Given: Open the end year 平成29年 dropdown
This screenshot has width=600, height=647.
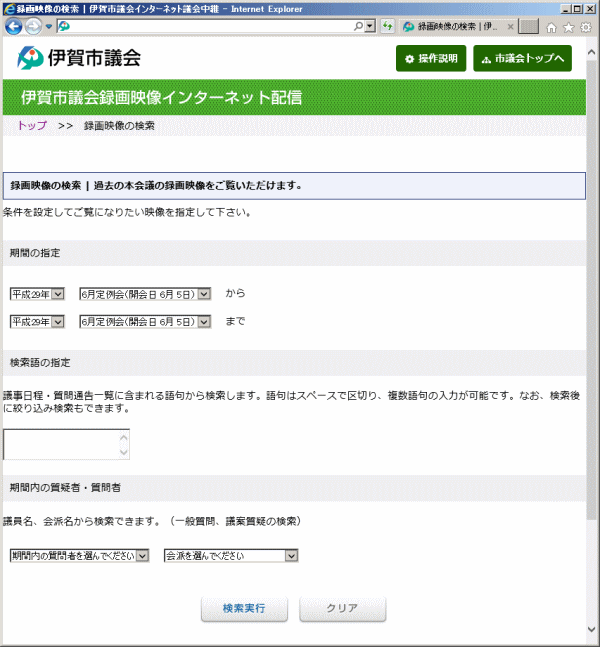Looking at the screenshot, I should coord(37,322).
